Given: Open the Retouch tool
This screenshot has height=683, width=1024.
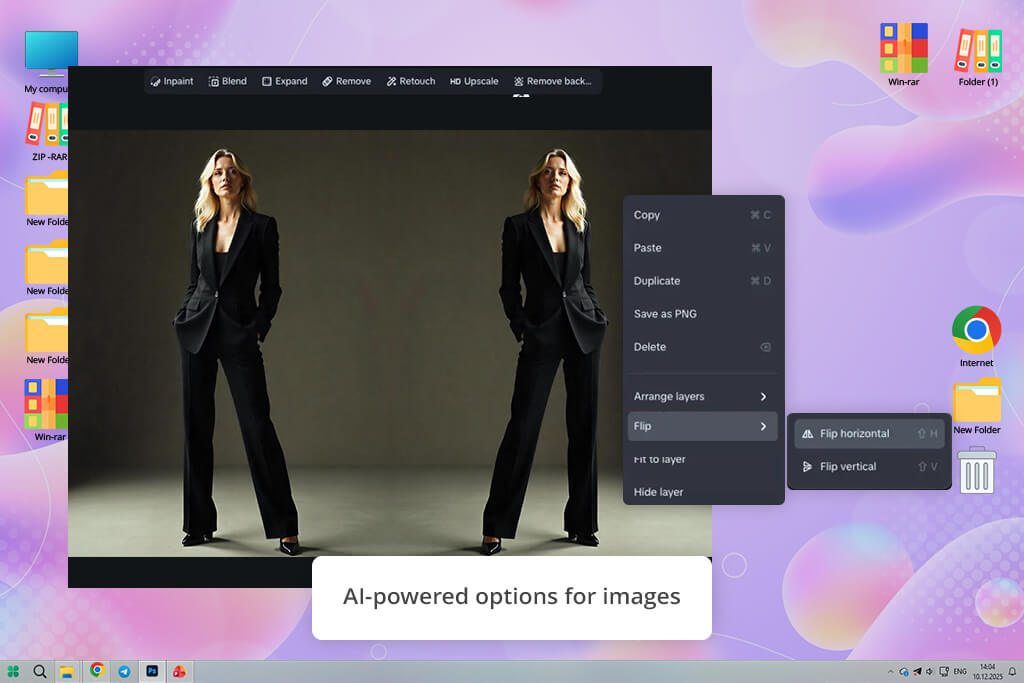Looking at the screenshot, I should [411, 81].
